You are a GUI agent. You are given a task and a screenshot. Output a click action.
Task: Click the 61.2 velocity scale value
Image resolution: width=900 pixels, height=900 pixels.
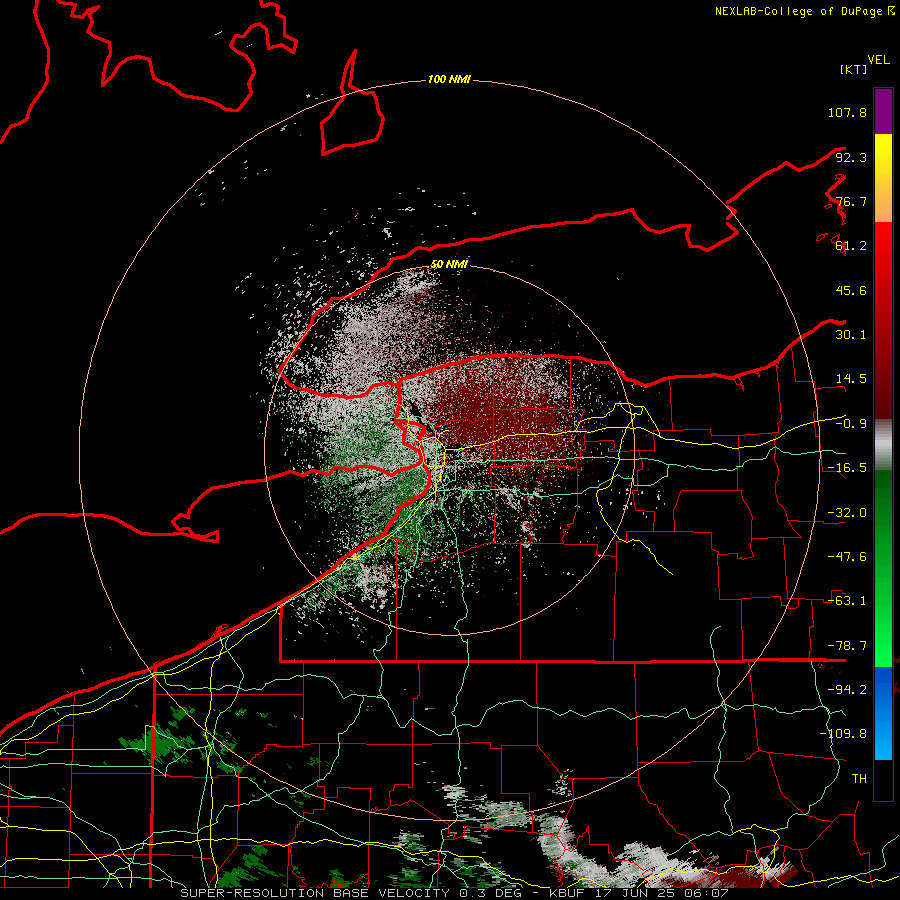point(851,246)
